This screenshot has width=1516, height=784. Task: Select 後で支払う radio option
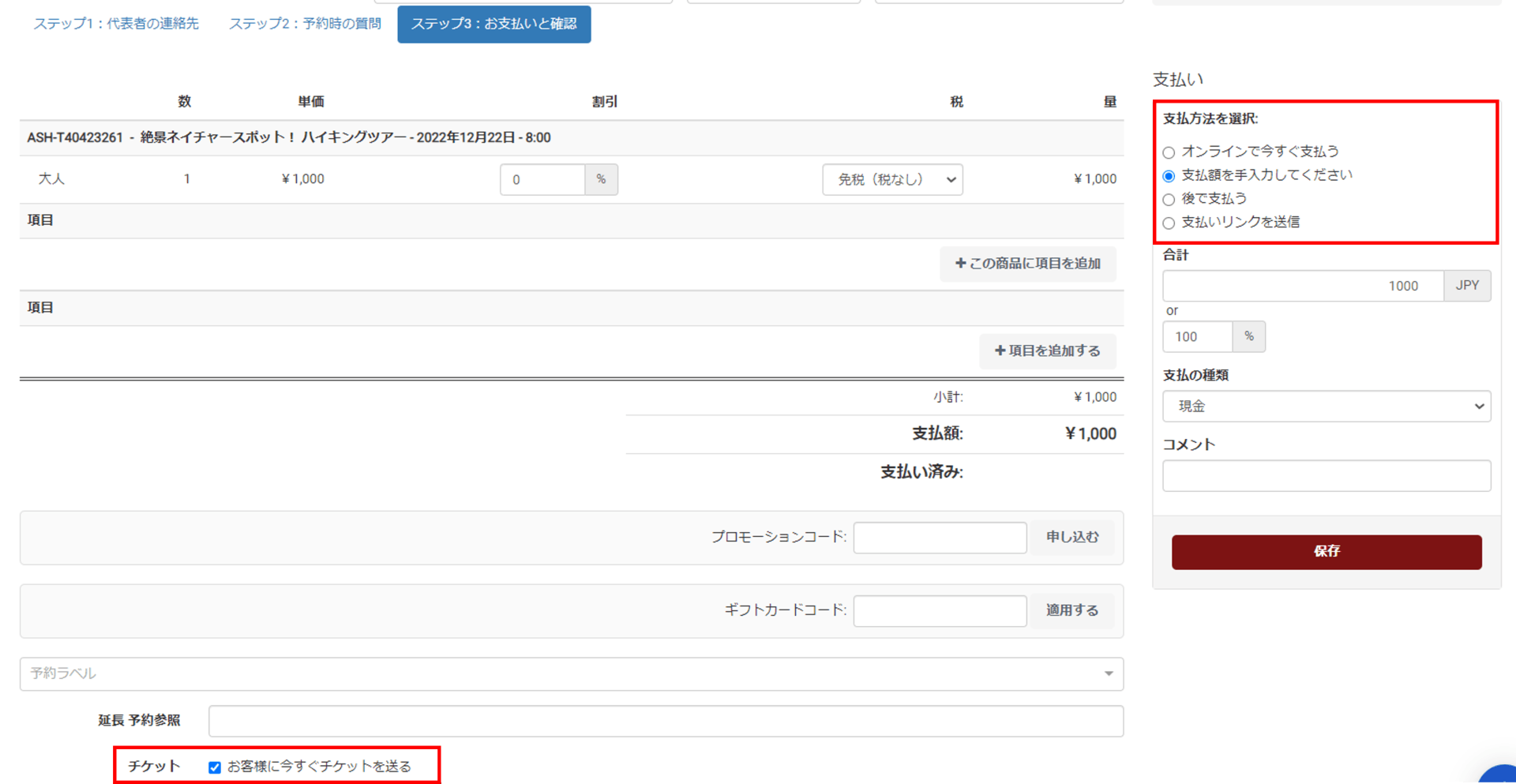1169,200
